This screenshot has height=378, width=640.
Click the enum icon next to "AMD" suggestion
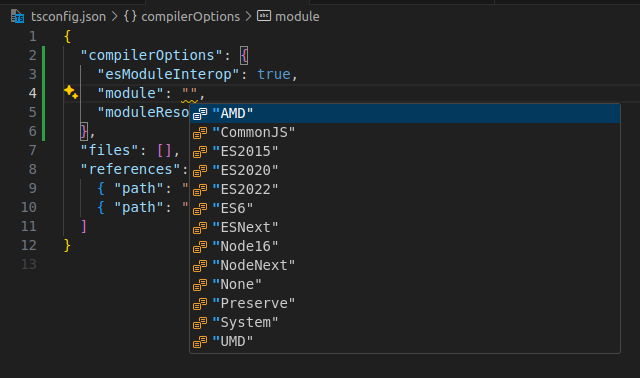[x=200, y=113]
